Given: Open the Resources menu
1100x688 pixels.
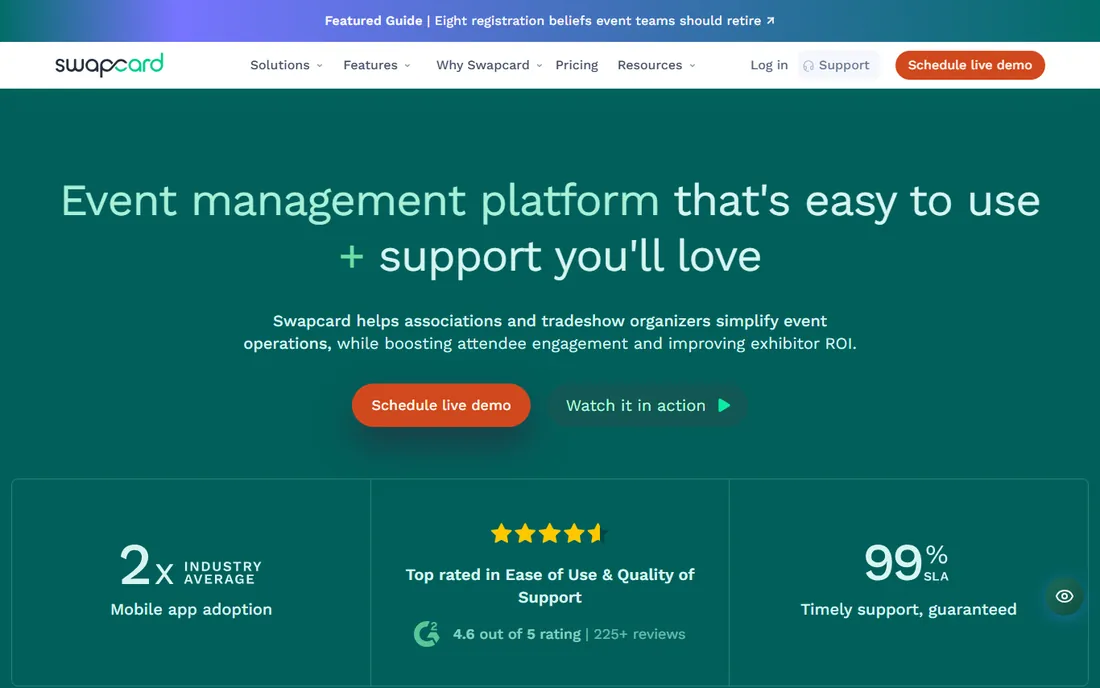Looking at the screenshot, I should [656, 65].
